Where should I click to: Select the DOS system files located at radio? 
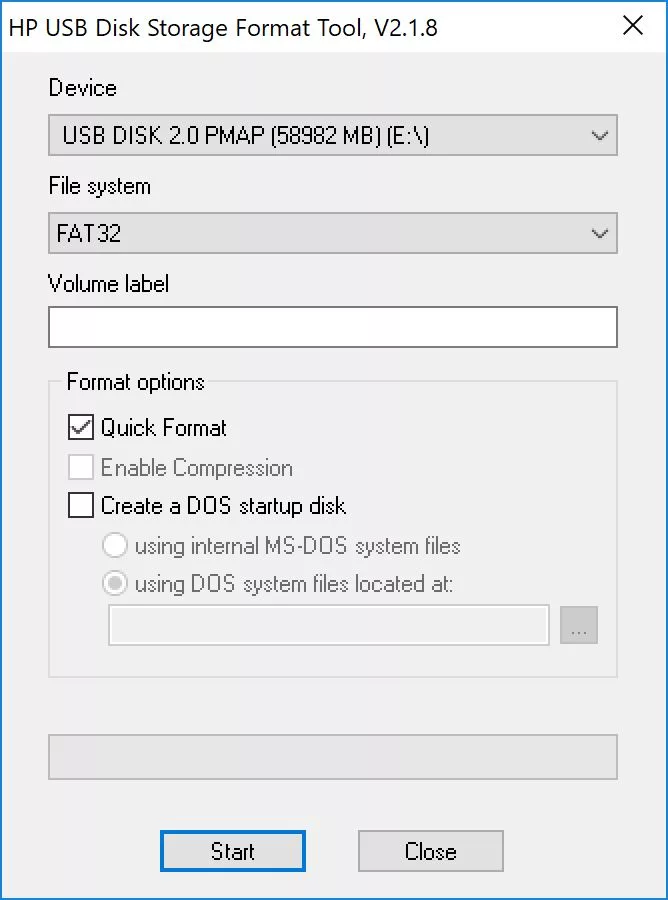point(115,584)
